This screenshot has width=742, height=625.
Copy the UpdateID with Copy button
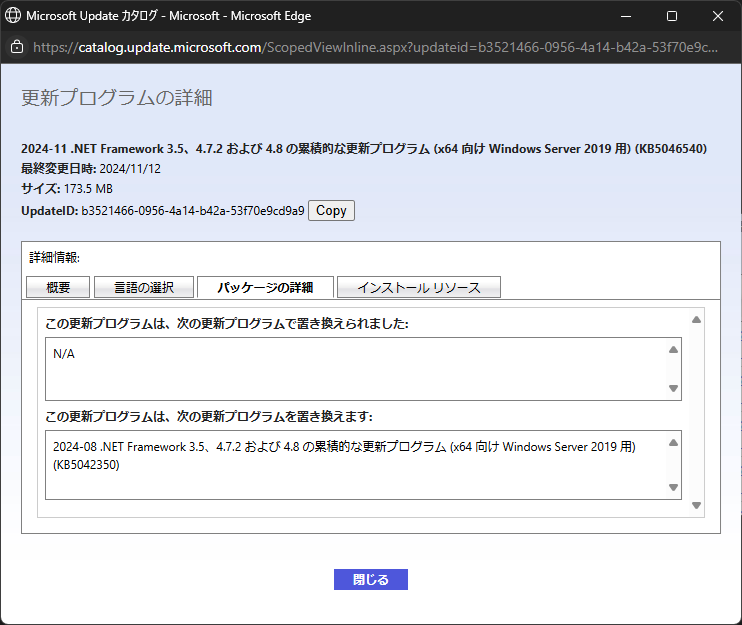(x=331, y=211)
